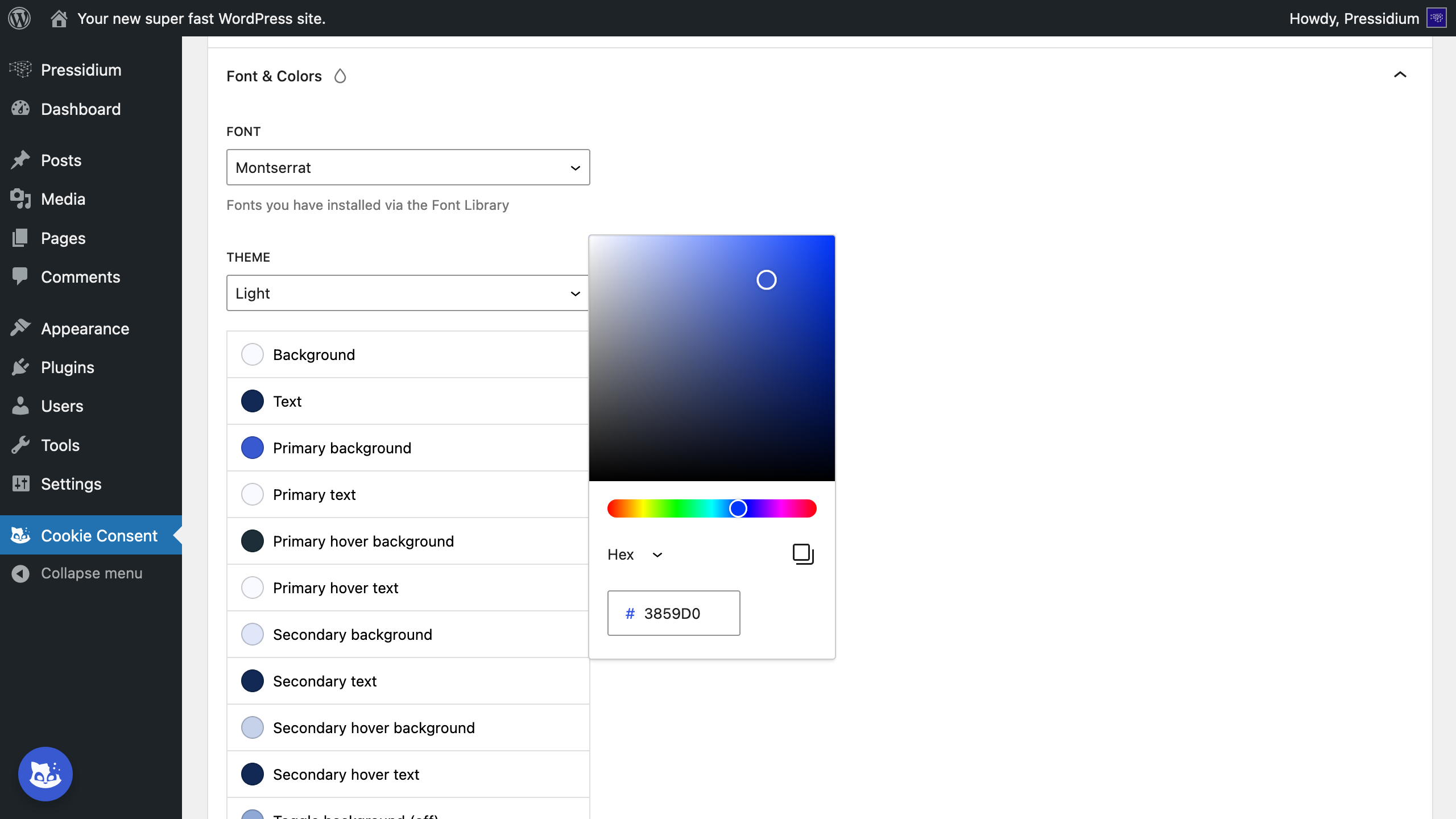Click the Dashboard menu icon
Screen dimensions: 1456x819
(20, 109)
